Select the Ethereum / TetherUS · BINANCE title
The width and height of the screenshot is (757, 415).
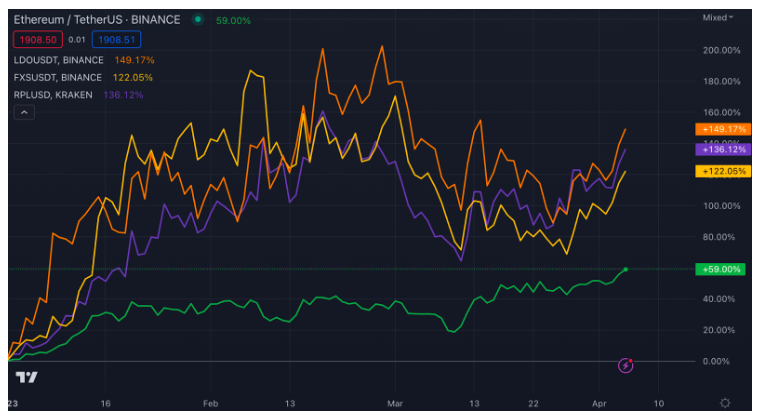coord(97,20)
